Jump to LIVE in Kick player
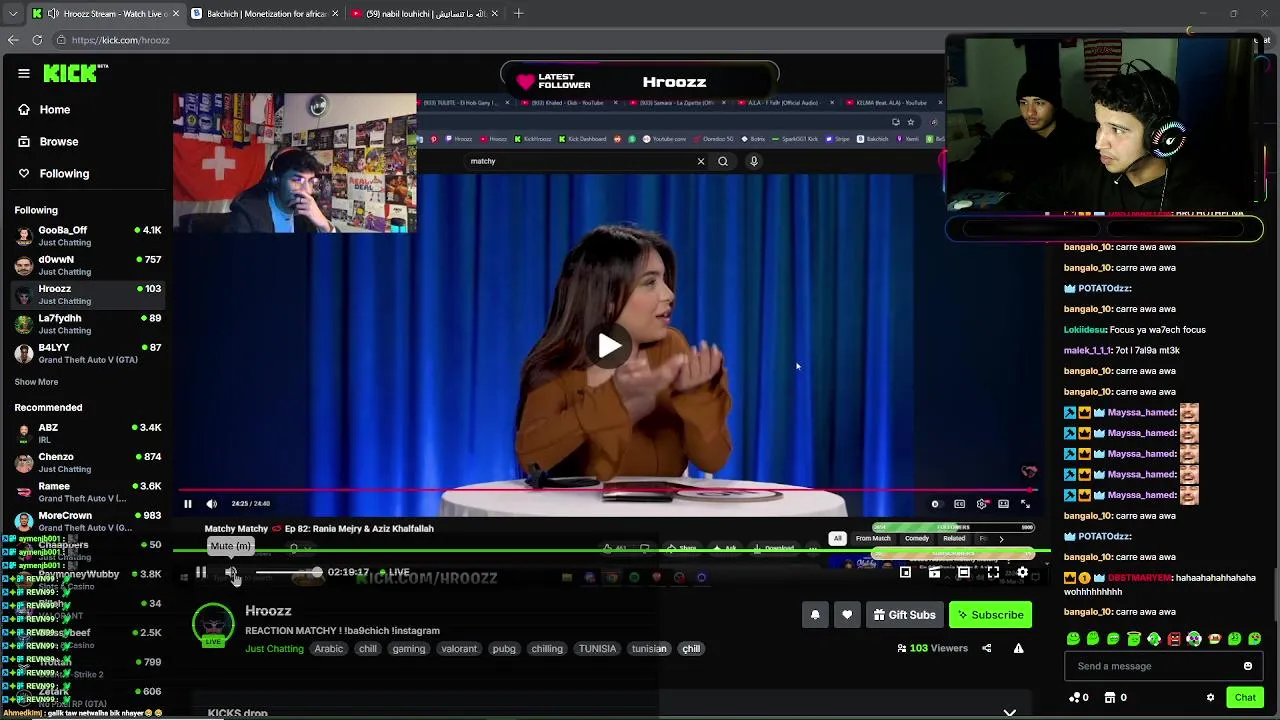The image size is (1280, 720). [x=393, y=572]
